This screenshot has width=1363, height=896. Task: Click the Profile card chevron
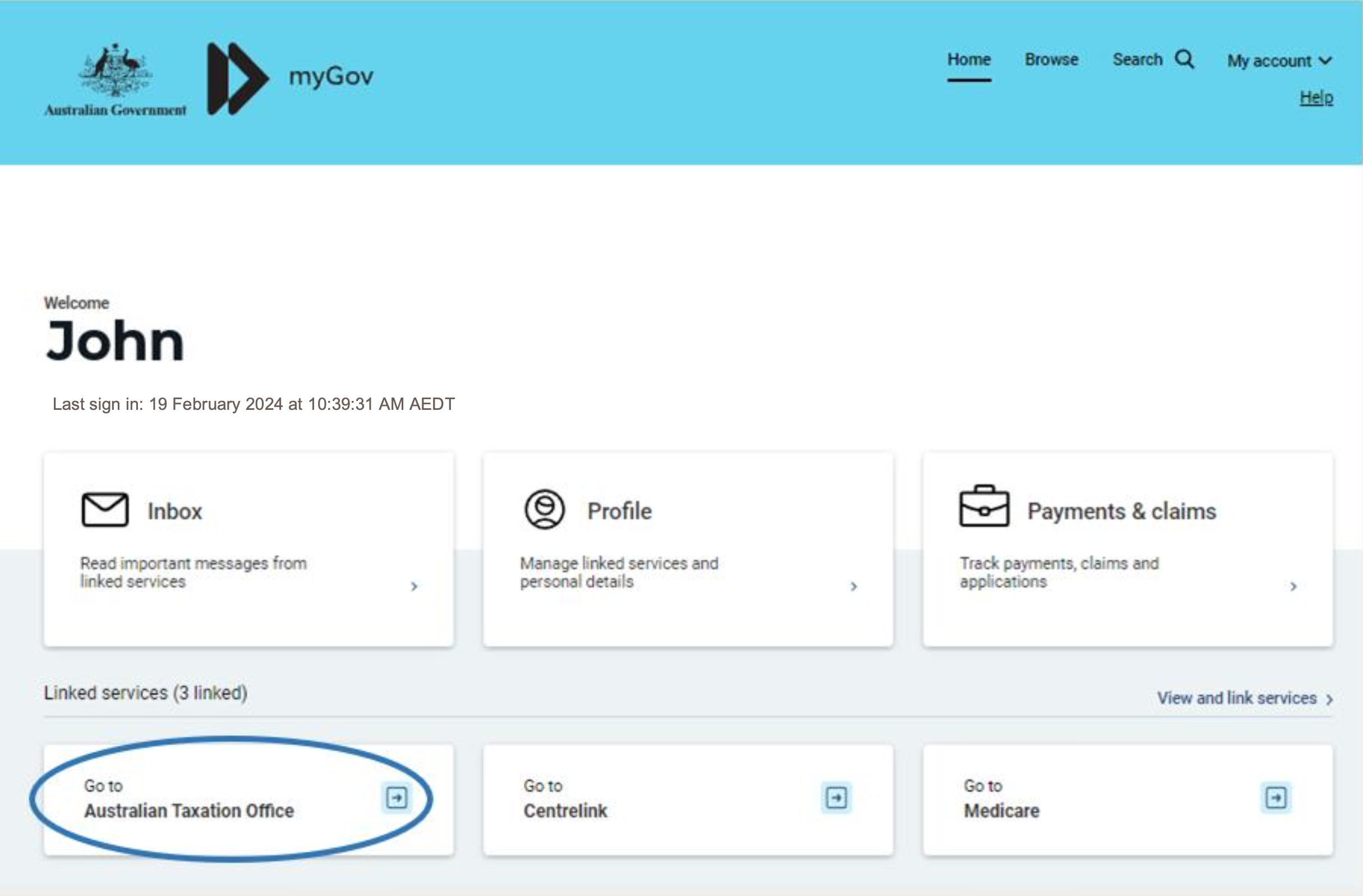pyautogui.click(x=853, y=586)
